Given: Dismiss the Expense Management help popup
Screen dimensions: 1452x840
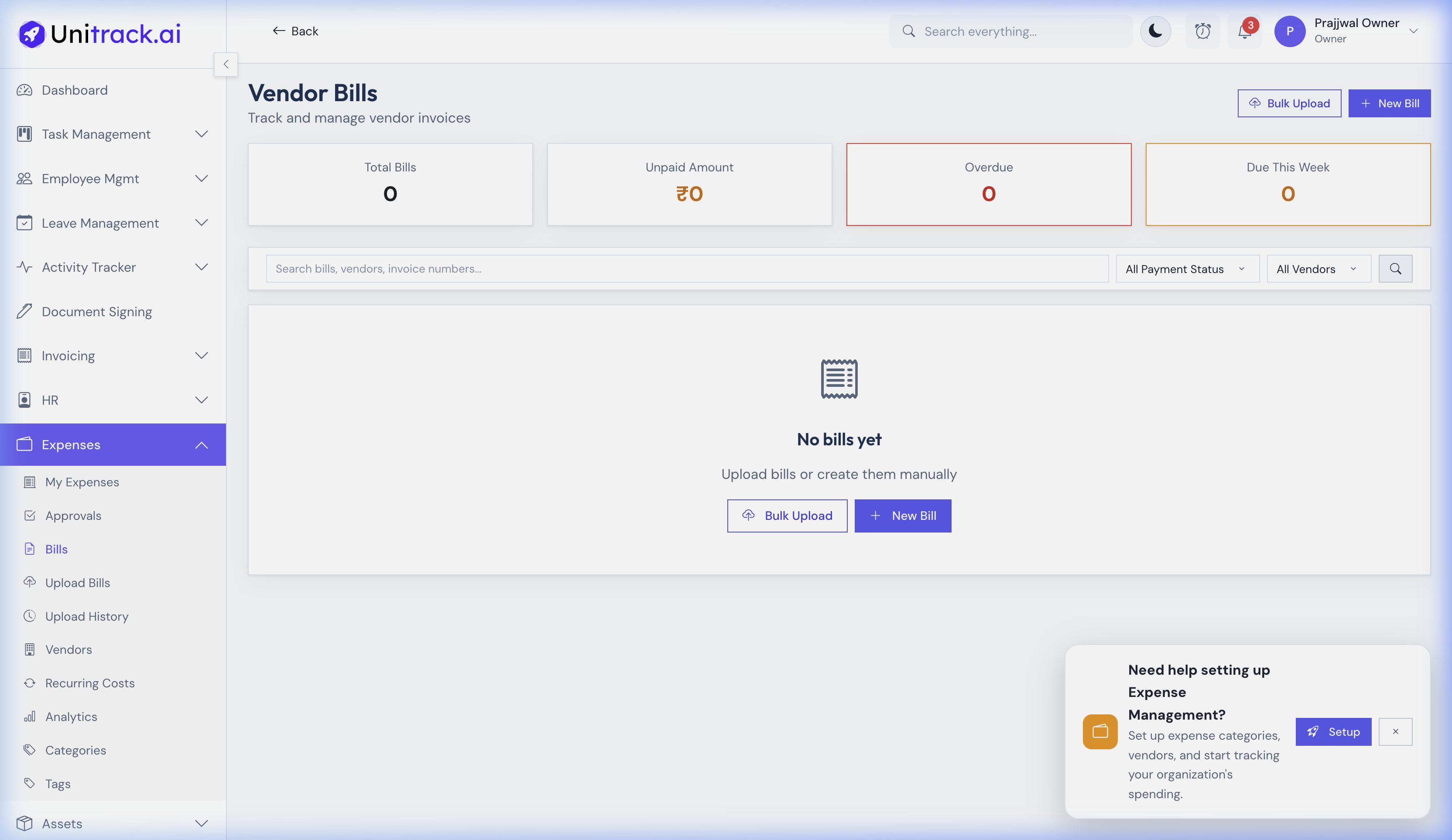Looking at the screenshot, I should pos(1396,732).
